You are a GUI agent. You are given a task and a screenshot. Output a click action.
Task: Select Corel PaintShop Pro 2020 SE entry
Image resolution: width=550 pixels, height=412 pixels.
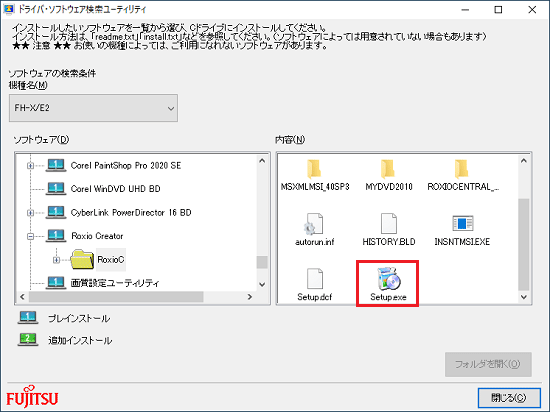(x=126, y=166)
